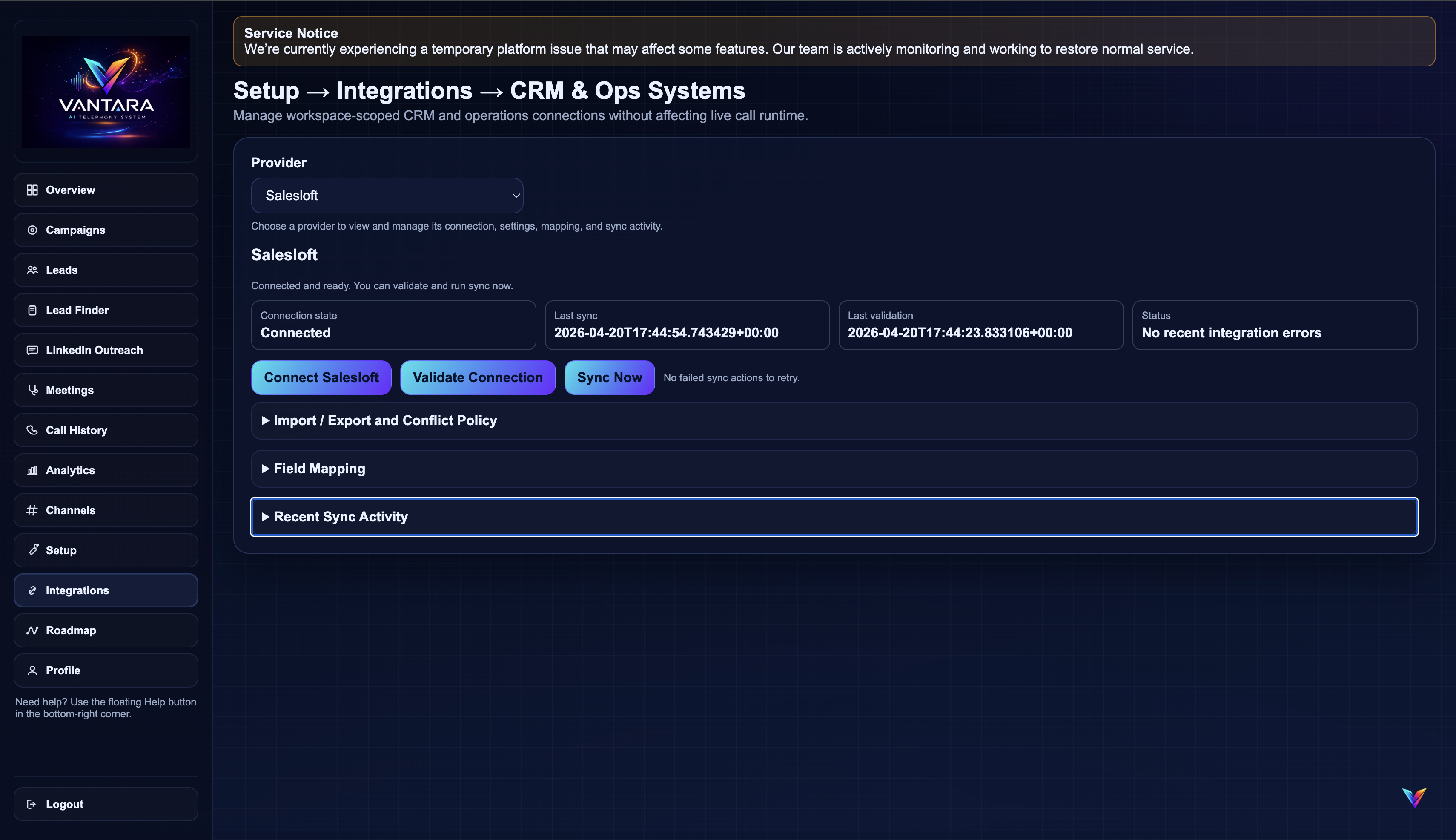Expand the Recent Sync Activity section
1456x840 pixels.
pyautogui.click(x=340, y=517)
